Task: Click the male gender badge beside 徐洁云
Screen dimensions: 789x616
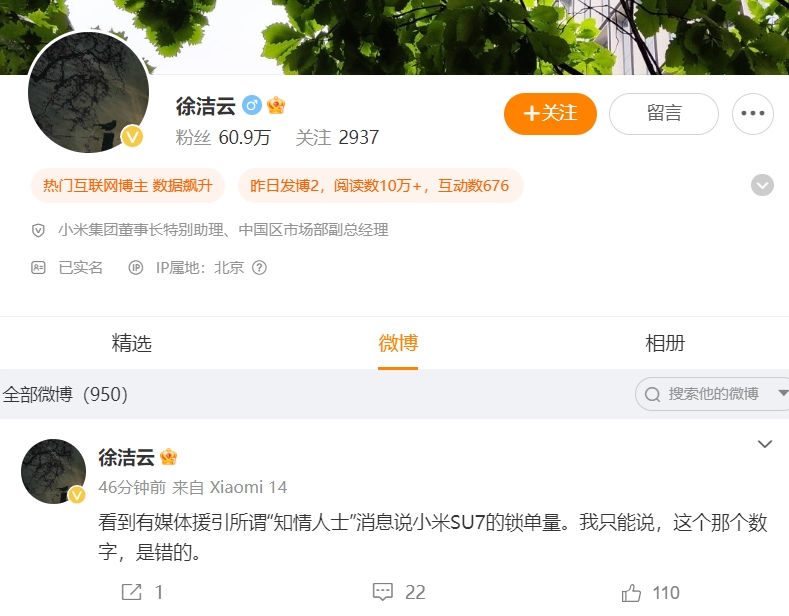Action: pyautogui.click(x=252, y=106)
